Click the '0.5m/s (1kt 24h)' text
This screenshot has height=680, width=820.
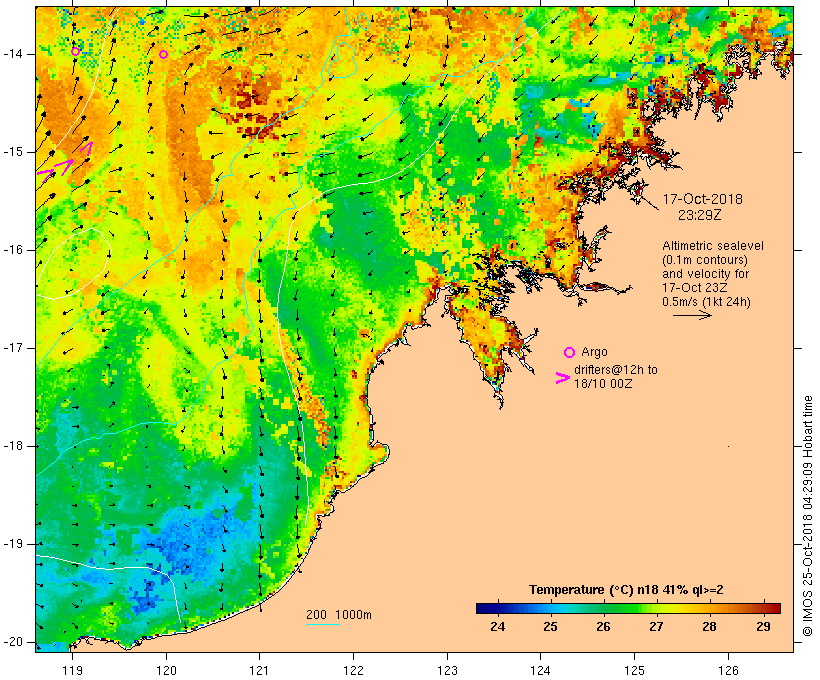pos(706,301)
